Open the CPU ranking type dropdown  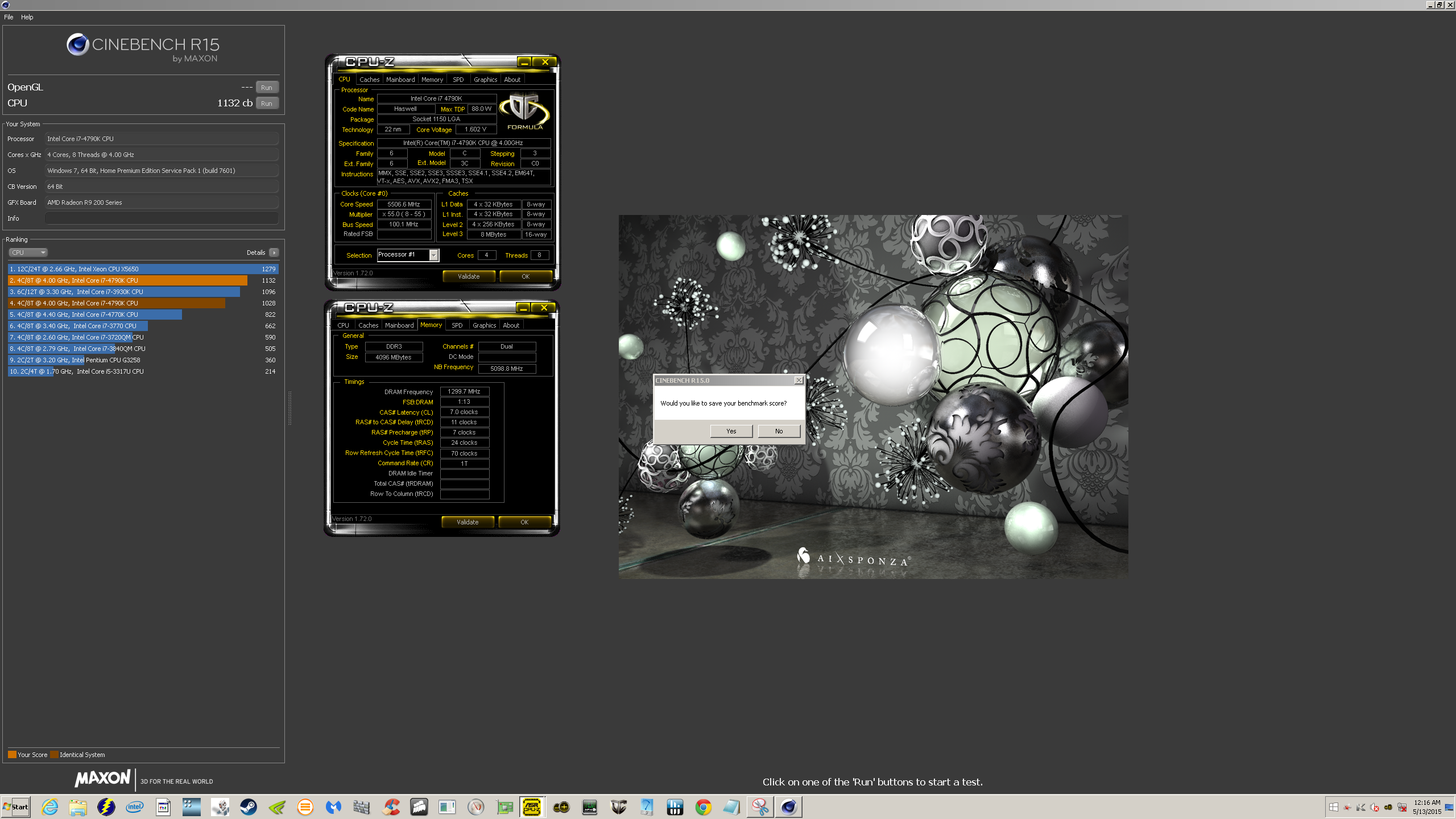pyautogui.click(x=28, y=253)
